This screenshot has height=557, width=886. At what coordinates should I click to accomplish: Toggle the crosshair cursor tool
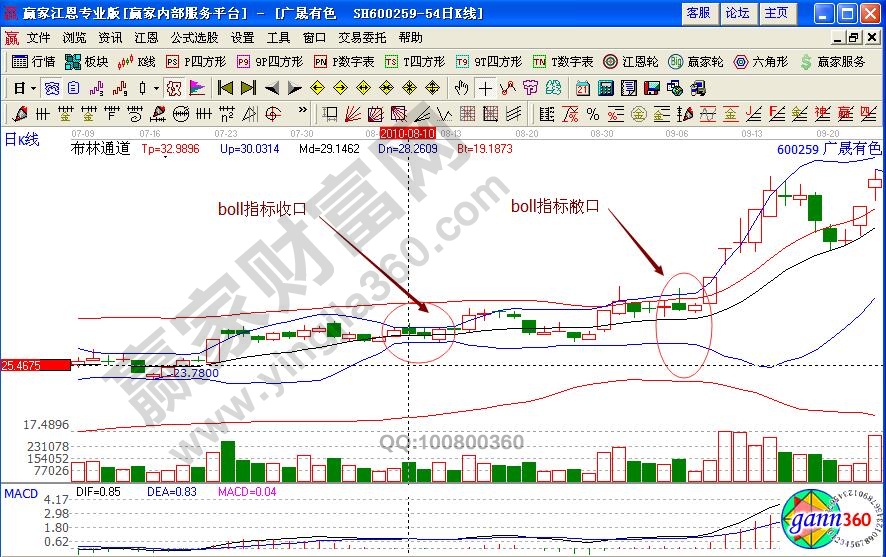(485, 87)
